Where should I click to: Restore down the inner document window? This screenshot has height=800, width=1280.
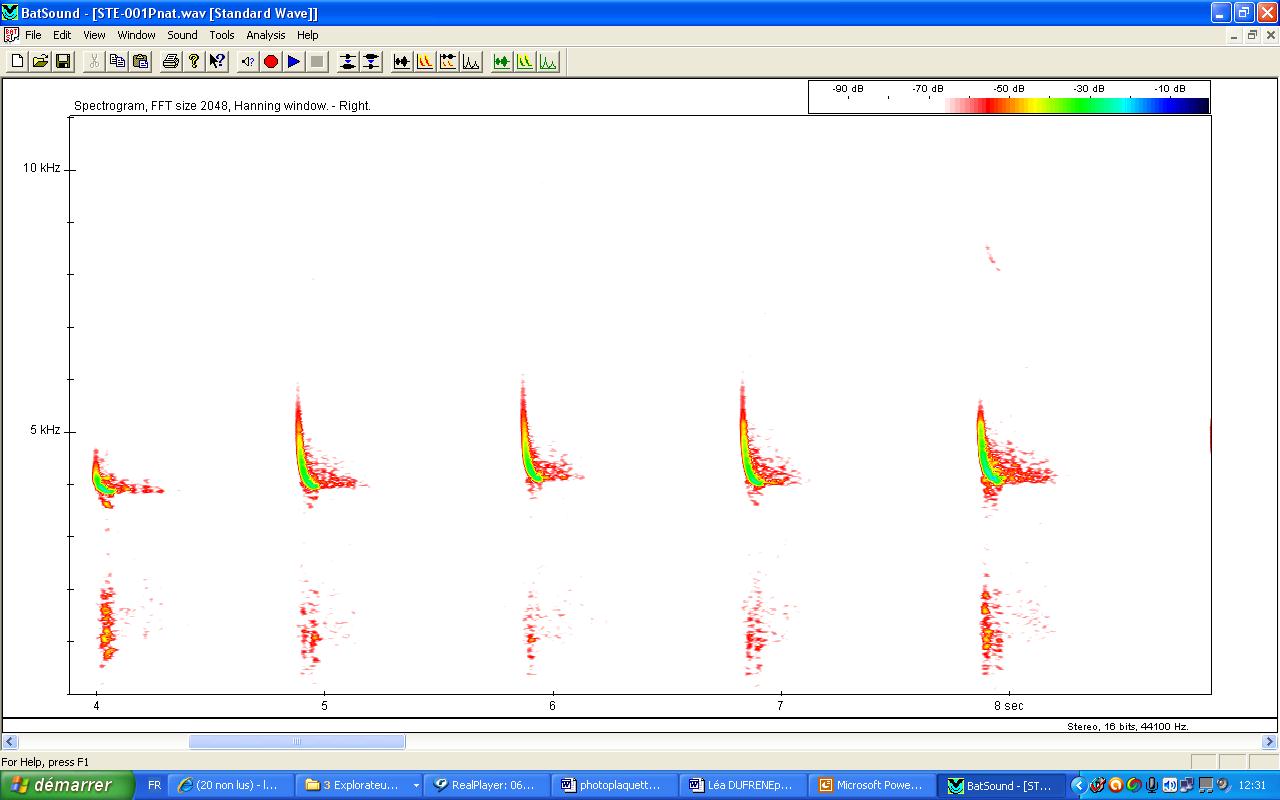tap(1252, 35)
